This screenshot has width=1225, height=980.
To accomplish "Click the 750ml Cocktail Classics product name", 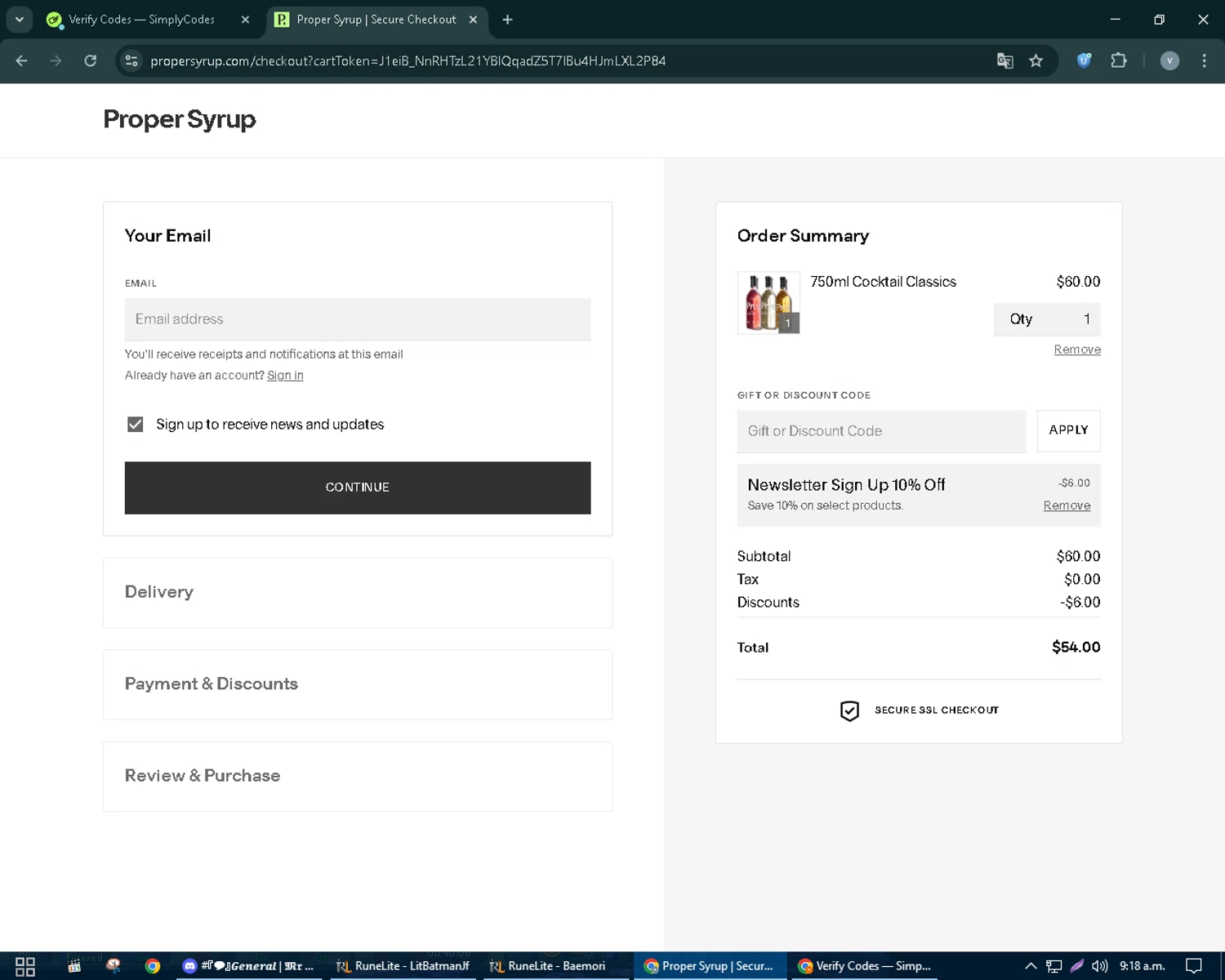I will click(x=883, y=282).
